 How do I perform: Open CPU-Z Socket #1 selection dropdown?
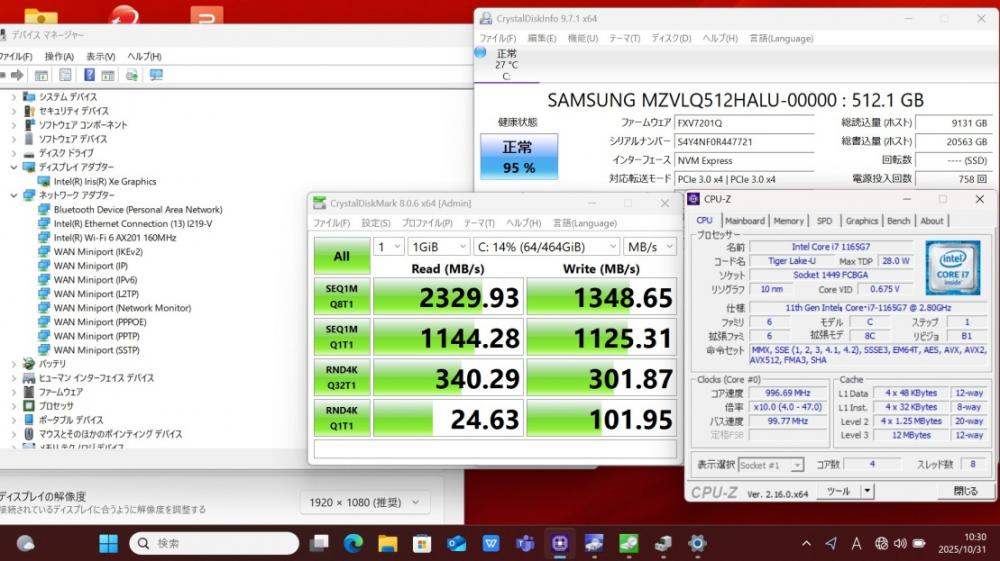770,465
